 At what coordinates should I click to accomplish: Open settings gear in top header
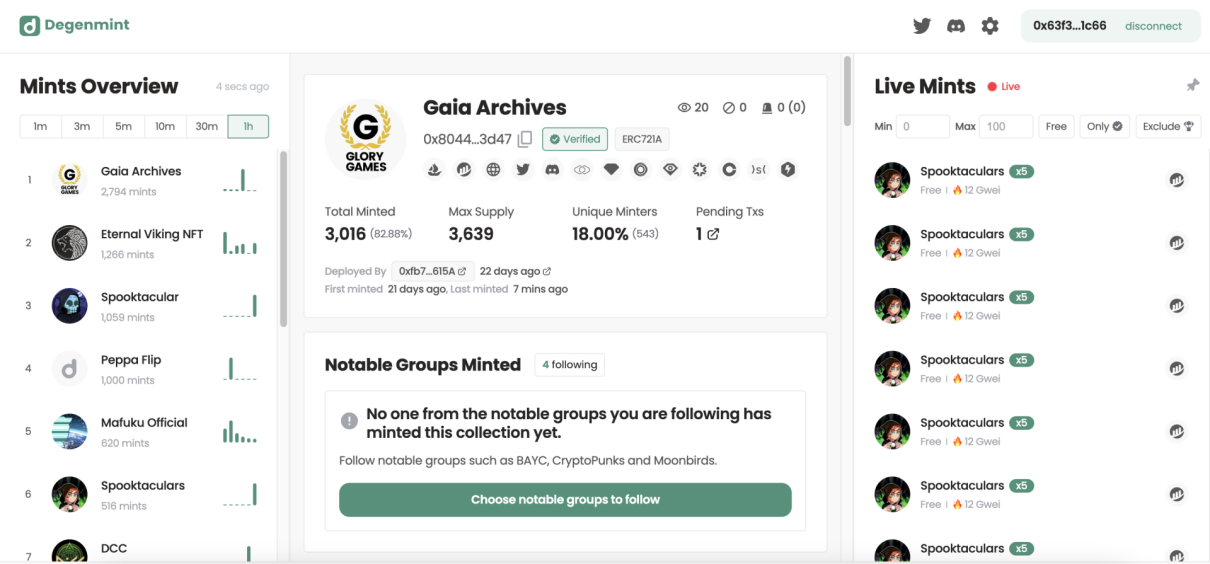[990, 26]
